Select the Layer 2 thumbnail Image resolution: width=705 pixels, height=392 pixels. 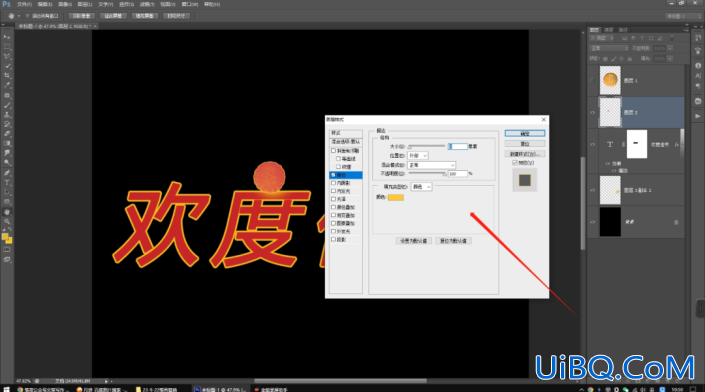tap(610, 112)
